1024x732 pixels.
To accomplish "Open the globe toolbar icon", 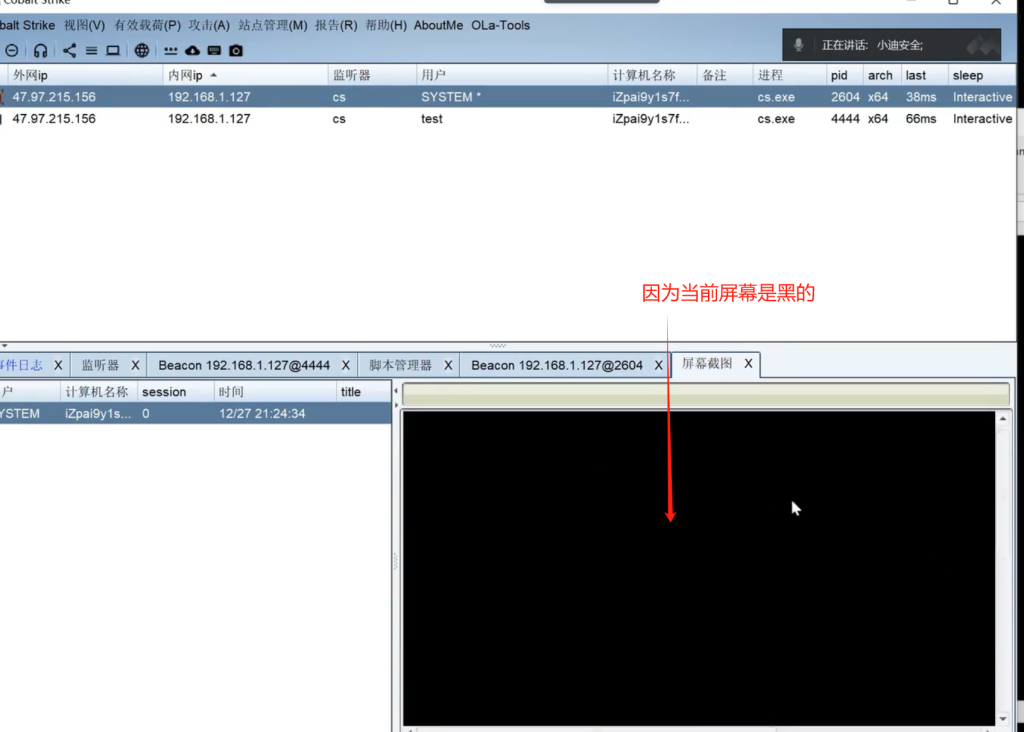I will pos(142,50).
